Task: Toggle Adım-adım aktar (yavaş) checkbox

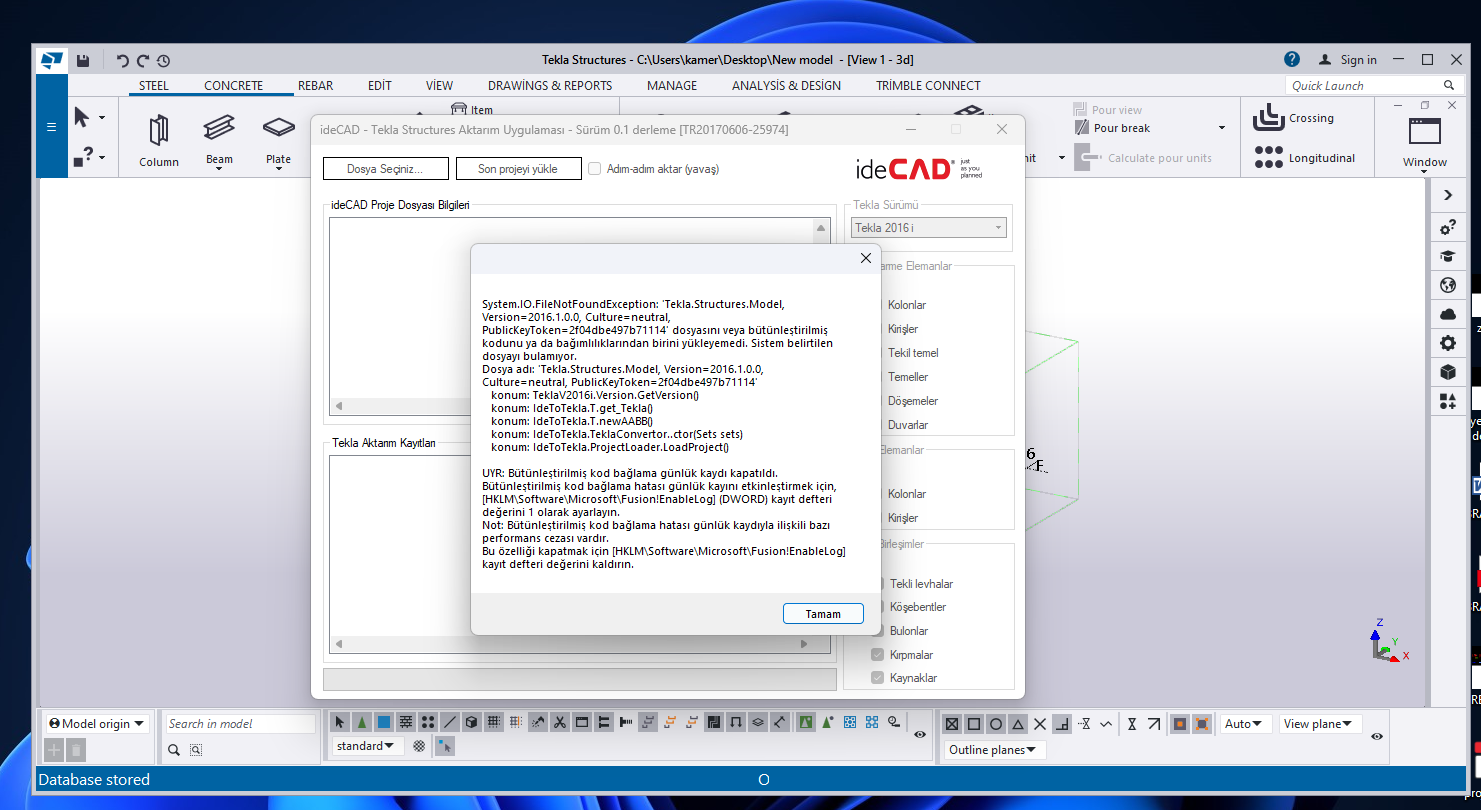Action: [x=595, y=169]
